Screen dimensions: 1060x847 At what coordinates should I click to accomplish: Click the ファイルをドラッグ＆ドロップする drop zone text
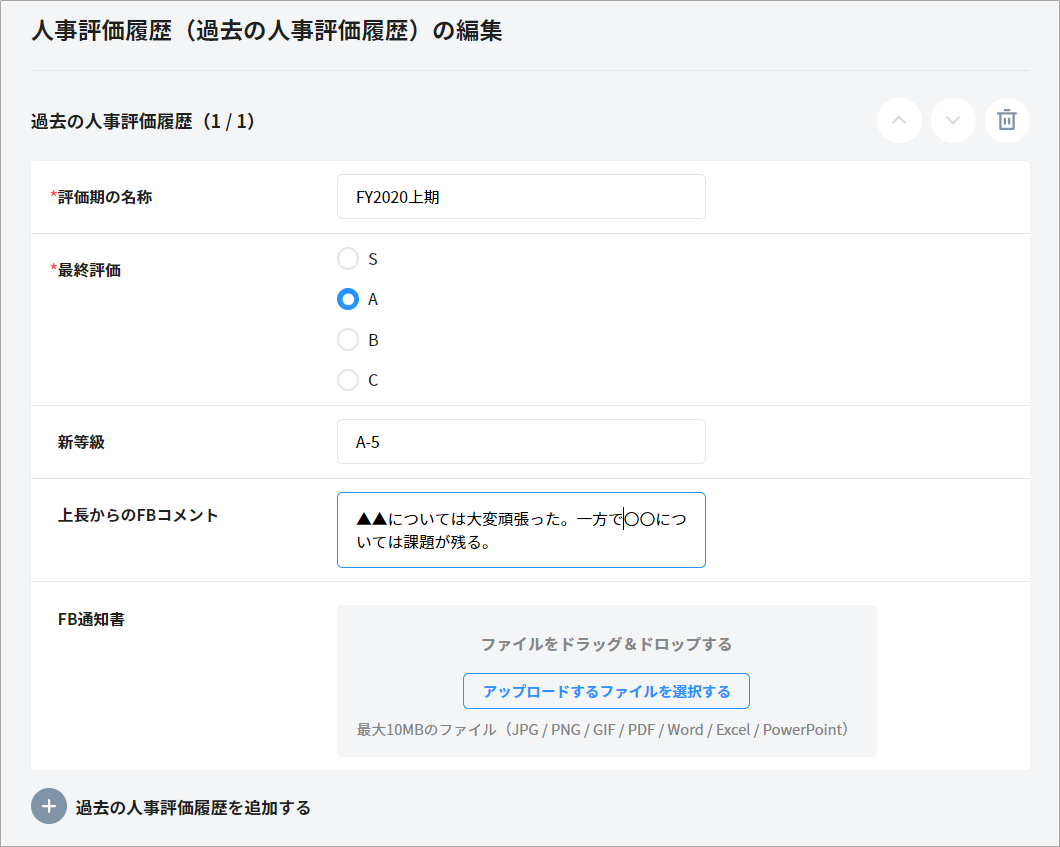606,644
